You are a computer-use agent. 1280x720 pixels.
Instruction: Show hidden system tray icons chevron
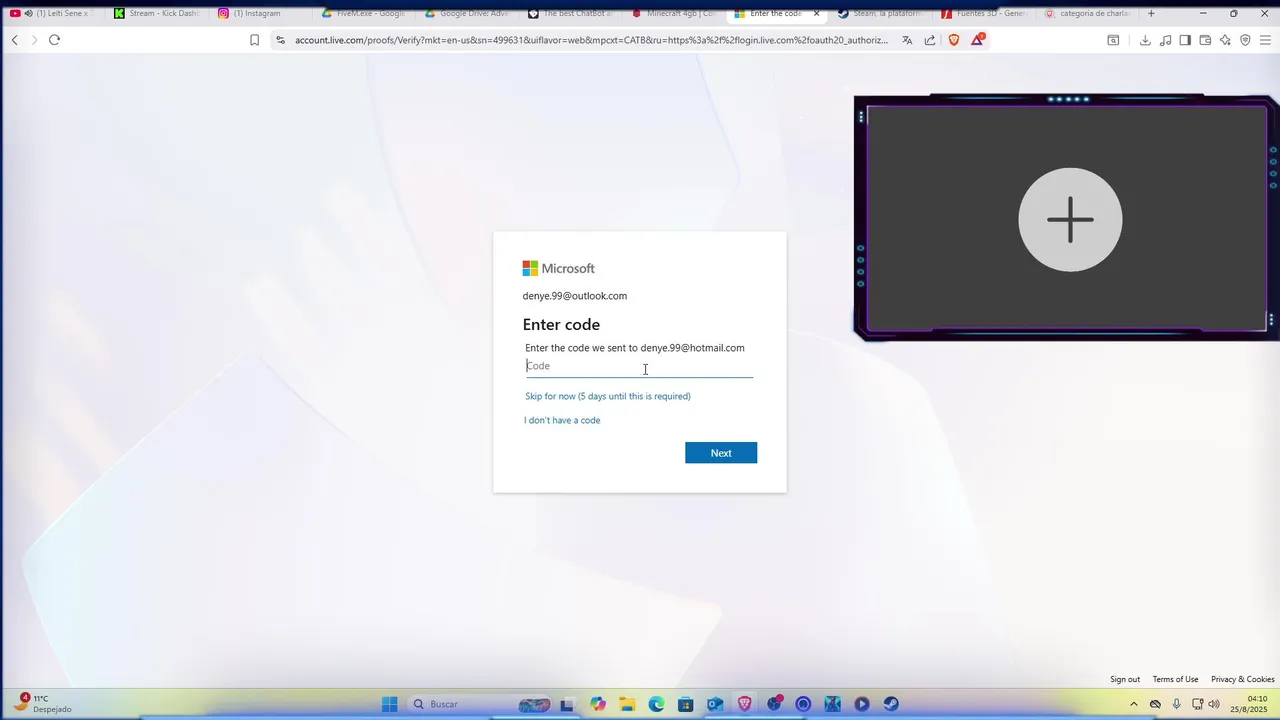click(1133, 704)
